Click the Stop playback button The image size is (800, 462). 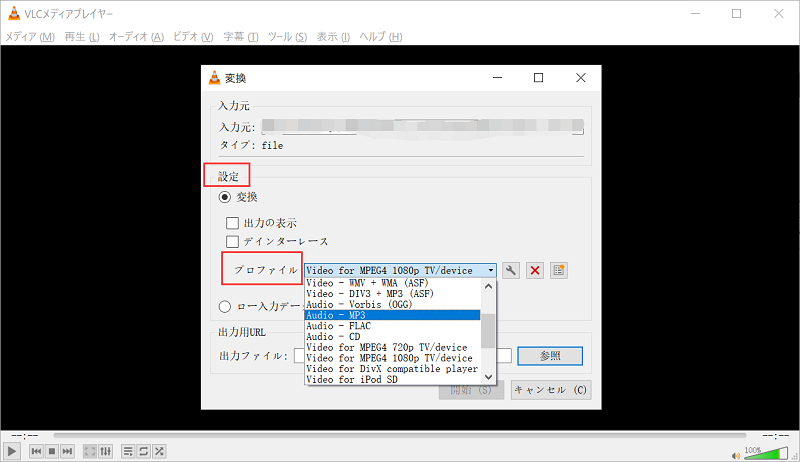point(51,452)
